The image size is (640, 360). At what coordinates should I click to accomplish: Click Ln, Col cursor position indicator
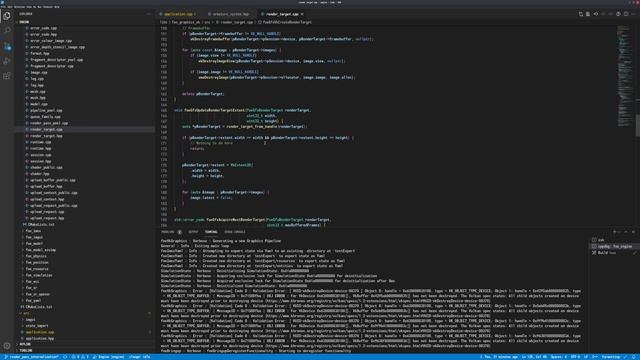tap(534, 357)
